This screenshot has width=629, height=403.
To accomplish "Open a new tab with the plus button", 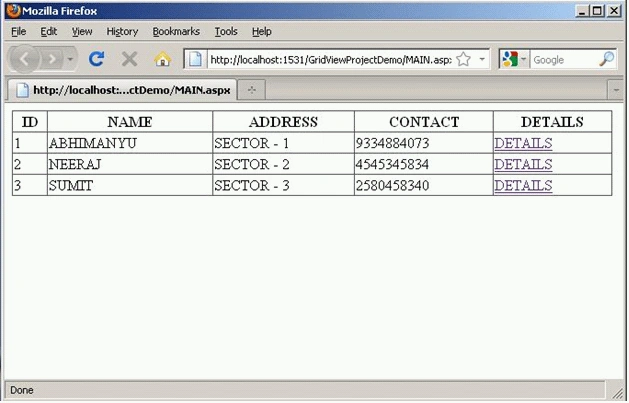I will click(252, 90).
